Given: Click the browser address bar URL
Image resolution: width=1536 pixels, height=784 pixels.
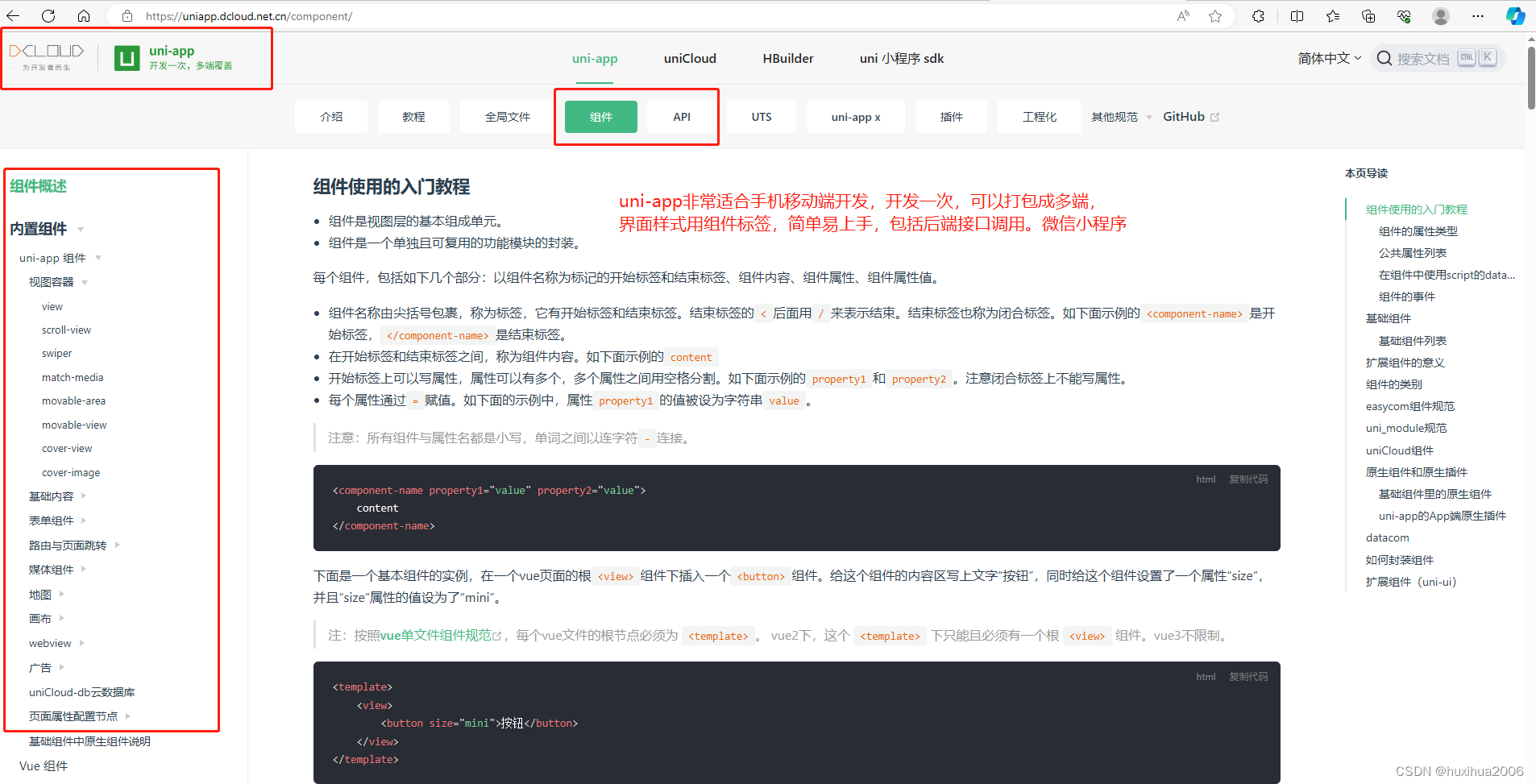Looking at the screenshot, I should coord(249,16).
